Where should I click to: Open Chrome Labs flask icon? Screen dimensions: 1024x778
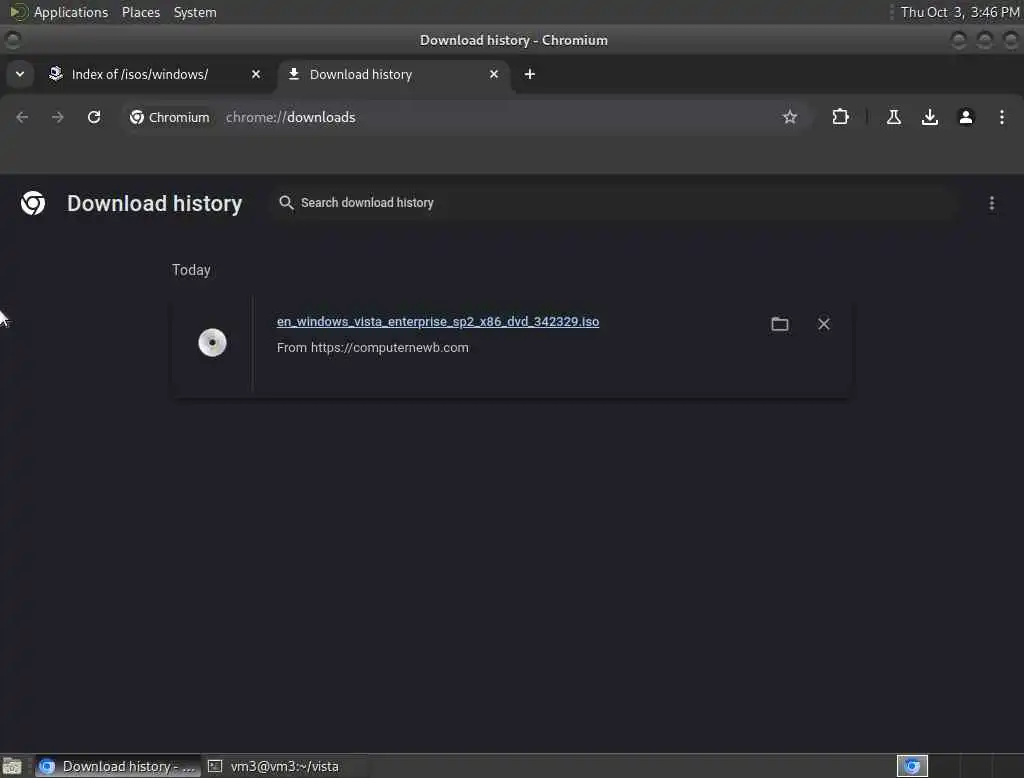pos(893,118)
